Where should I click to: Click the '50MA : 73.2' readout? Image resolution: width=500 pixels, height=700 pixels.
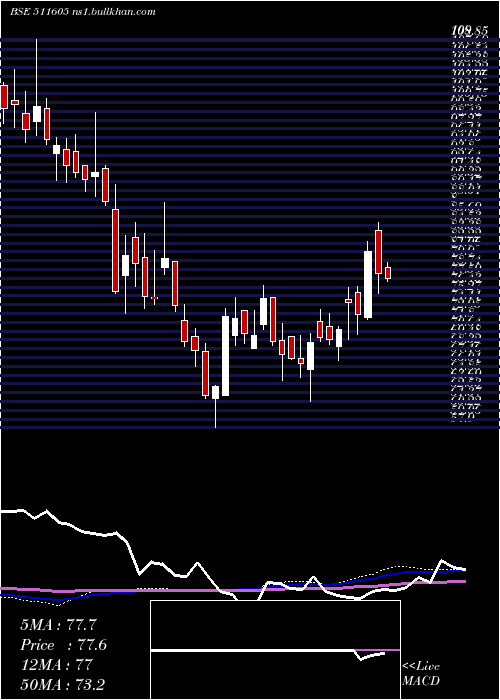pos(63,685)
